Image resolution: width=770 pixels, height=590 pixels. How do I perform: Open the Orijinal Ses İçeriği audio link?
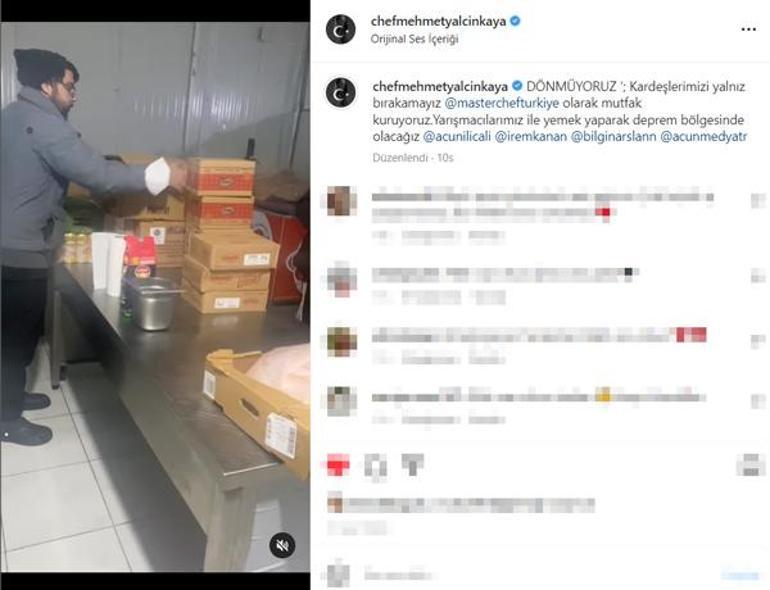coord(414,39)
